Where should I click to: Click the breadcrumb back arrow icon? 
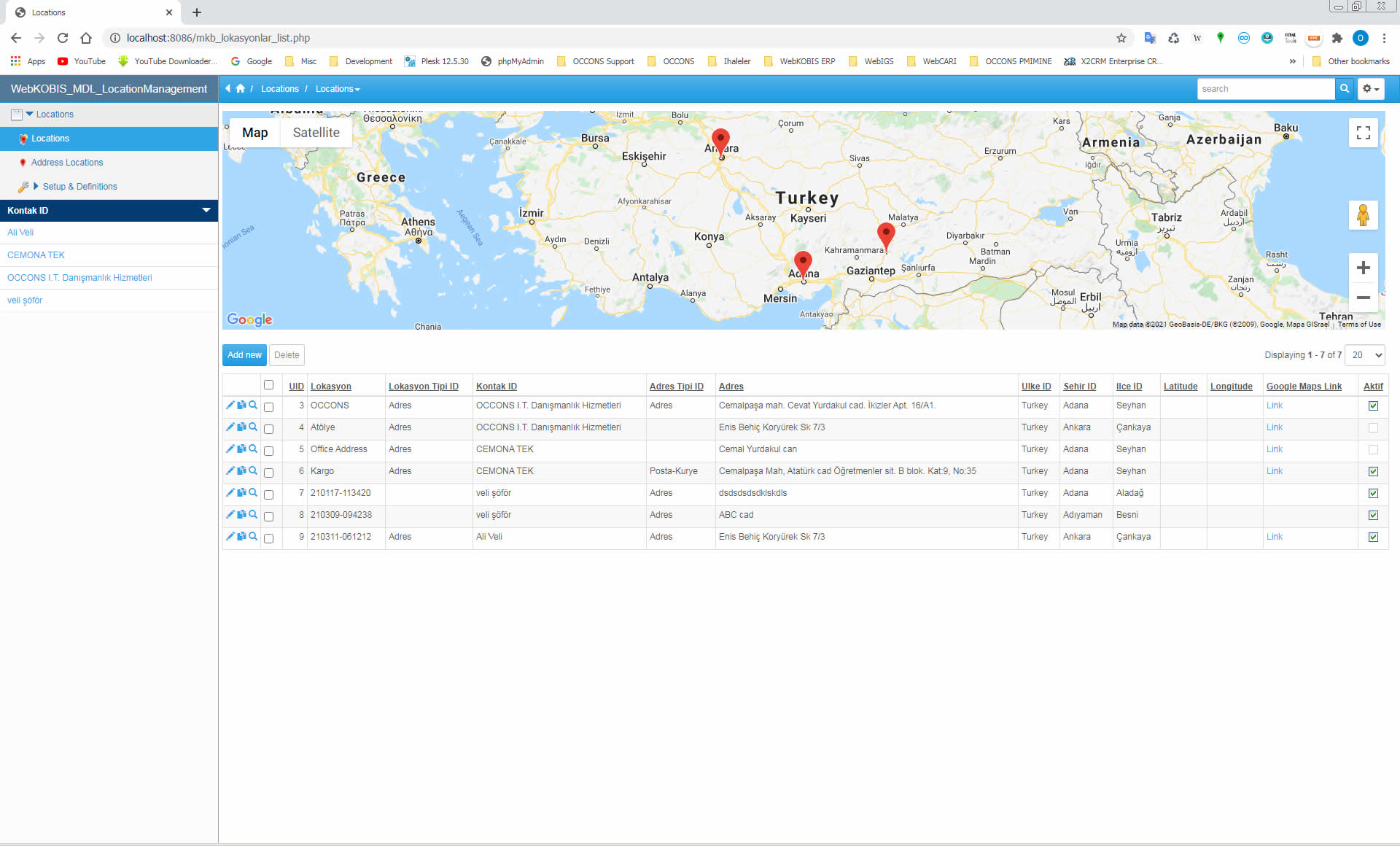click(227, 88)
